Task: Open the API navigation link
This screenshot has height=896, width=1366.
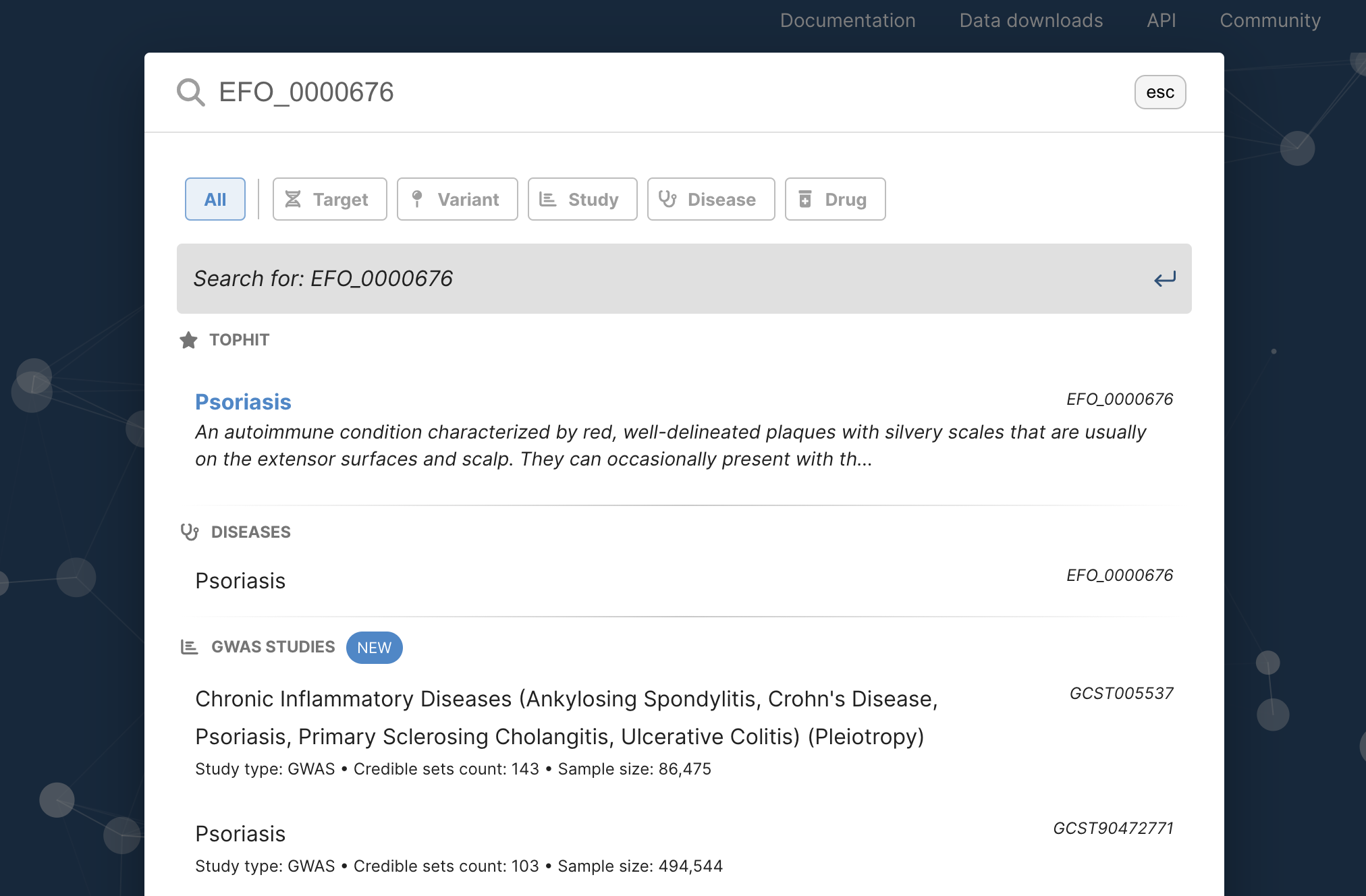Action: click(x=1161, y=20)
